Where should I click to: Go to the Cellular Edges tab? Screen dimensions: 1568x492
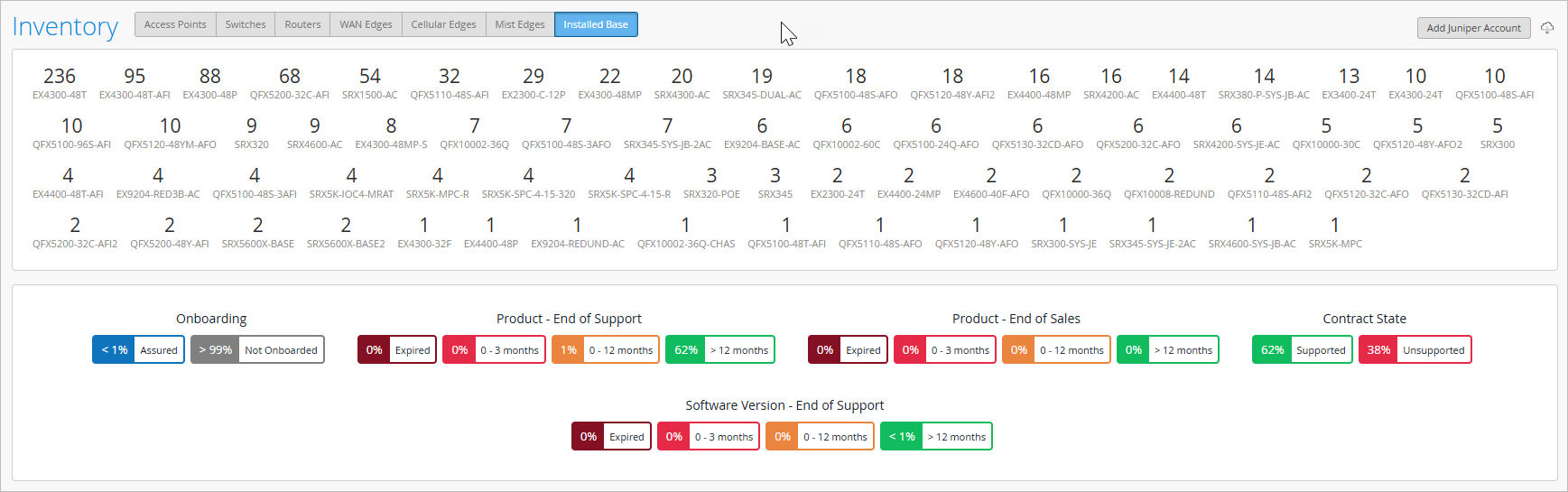443,24
